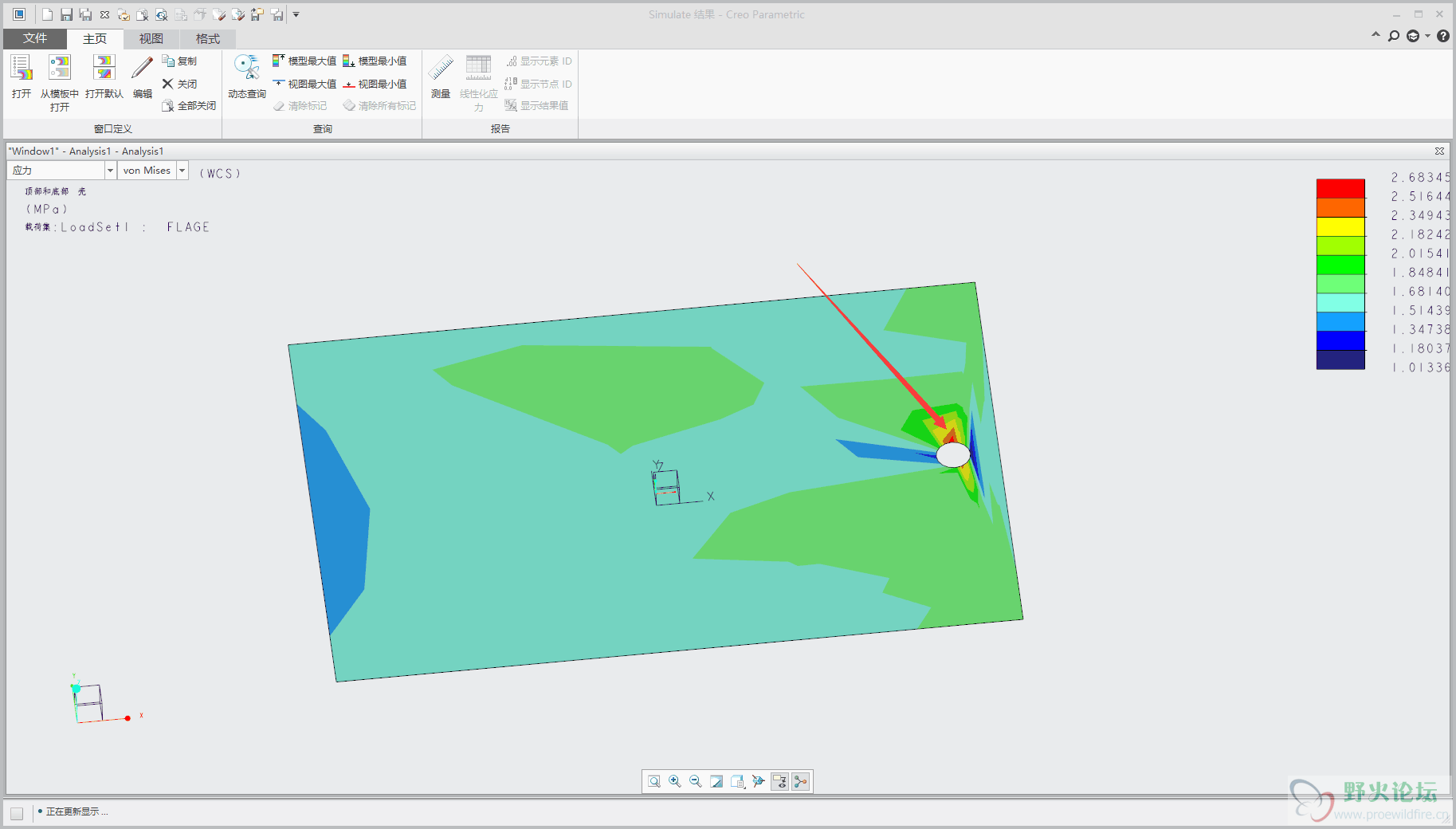Screen dimensions: 1456x829
Task: Click 全部关闭 (Close all) button
Action: tap(189, 105)
